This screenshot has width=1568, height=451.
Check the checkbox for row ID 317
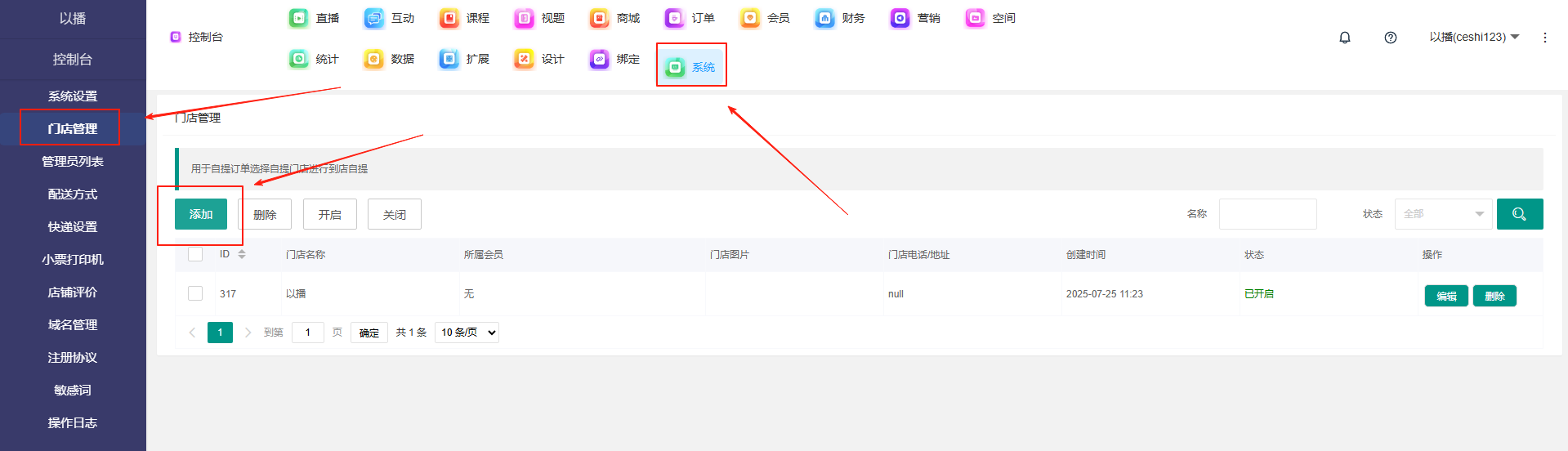(x=195, y=293)
